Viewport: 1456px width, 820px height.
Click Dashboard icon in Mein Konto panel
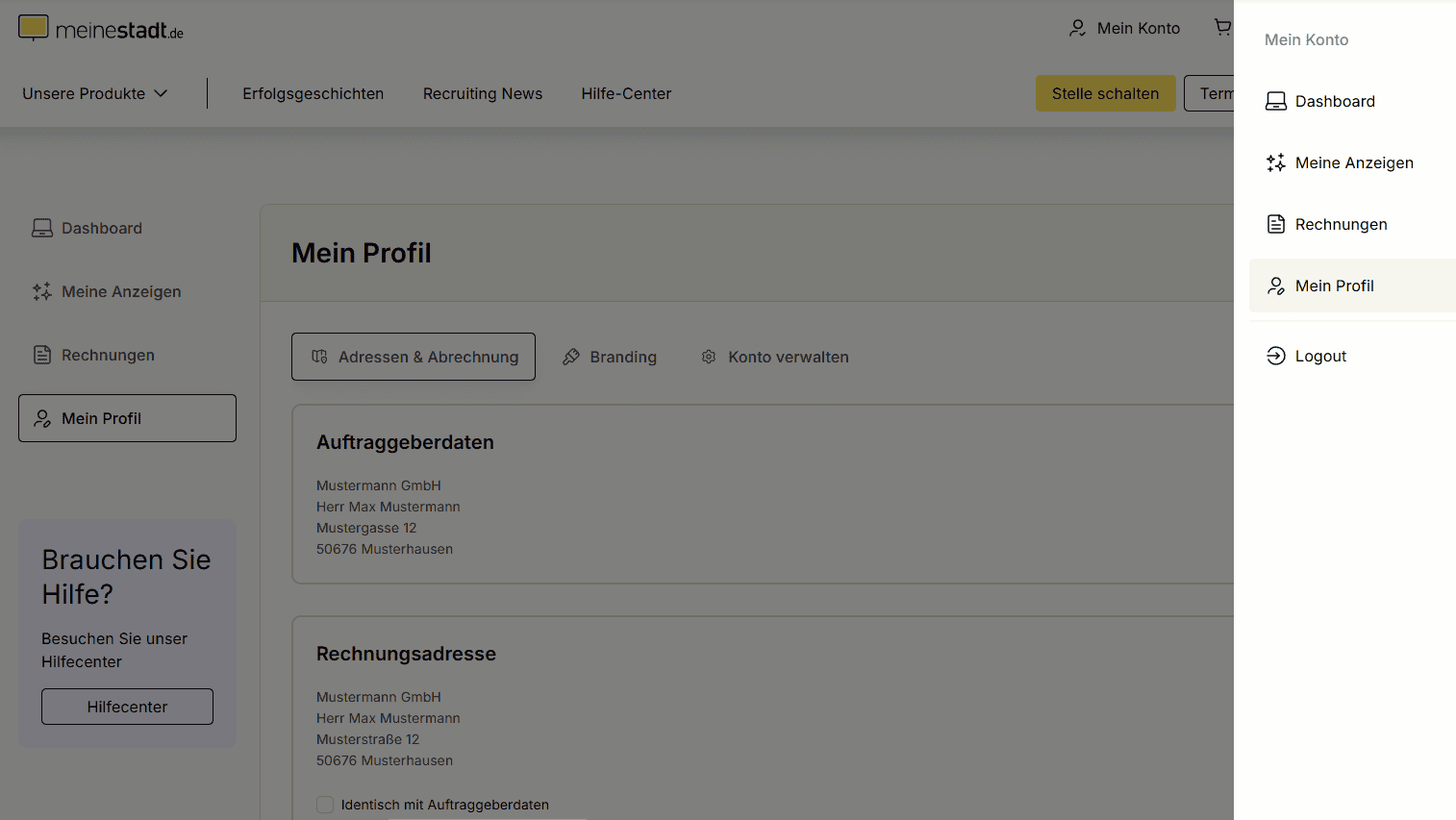[x=1276, y=101]
